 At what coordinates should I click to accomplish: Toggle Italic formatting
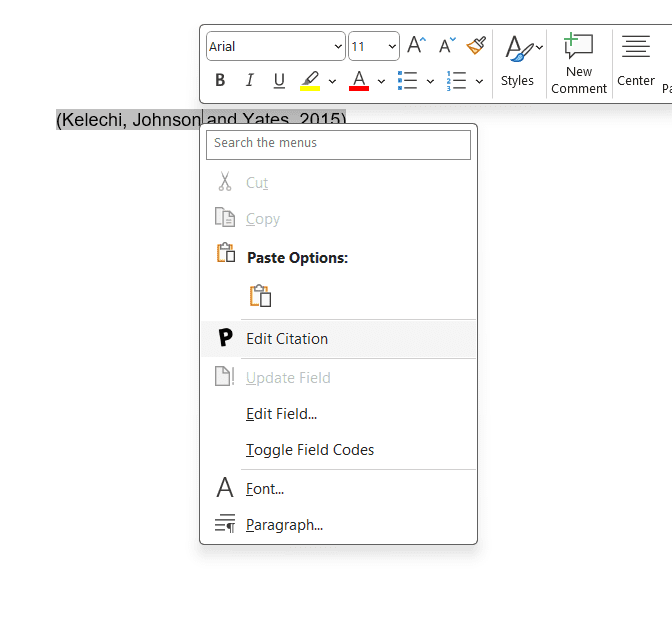250,81
